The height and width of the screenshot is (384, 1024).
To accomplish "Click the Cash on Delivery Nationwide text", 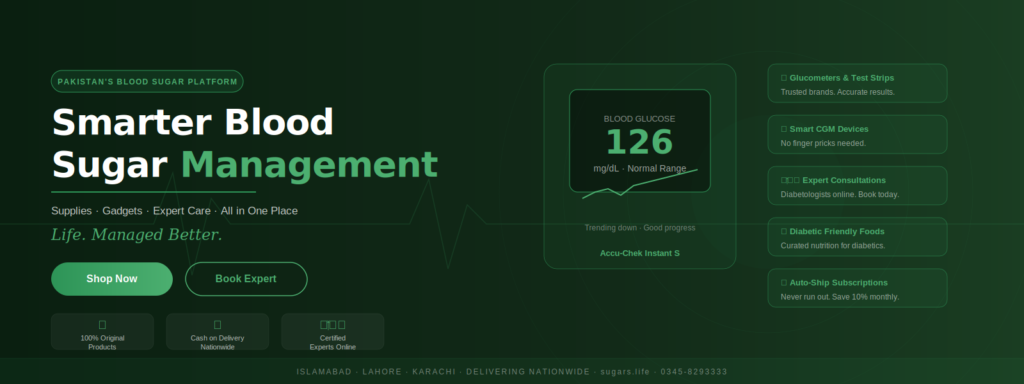I will [x=217, y=343].
